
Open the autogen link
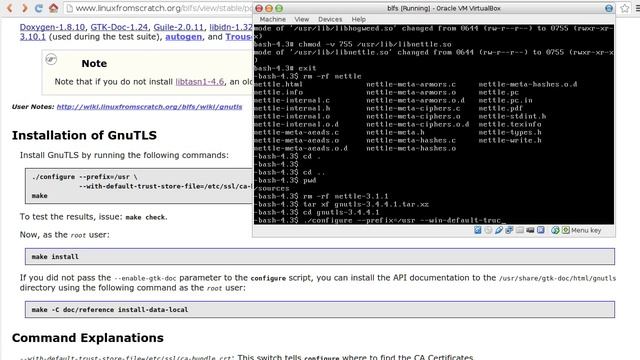point(183,37)
